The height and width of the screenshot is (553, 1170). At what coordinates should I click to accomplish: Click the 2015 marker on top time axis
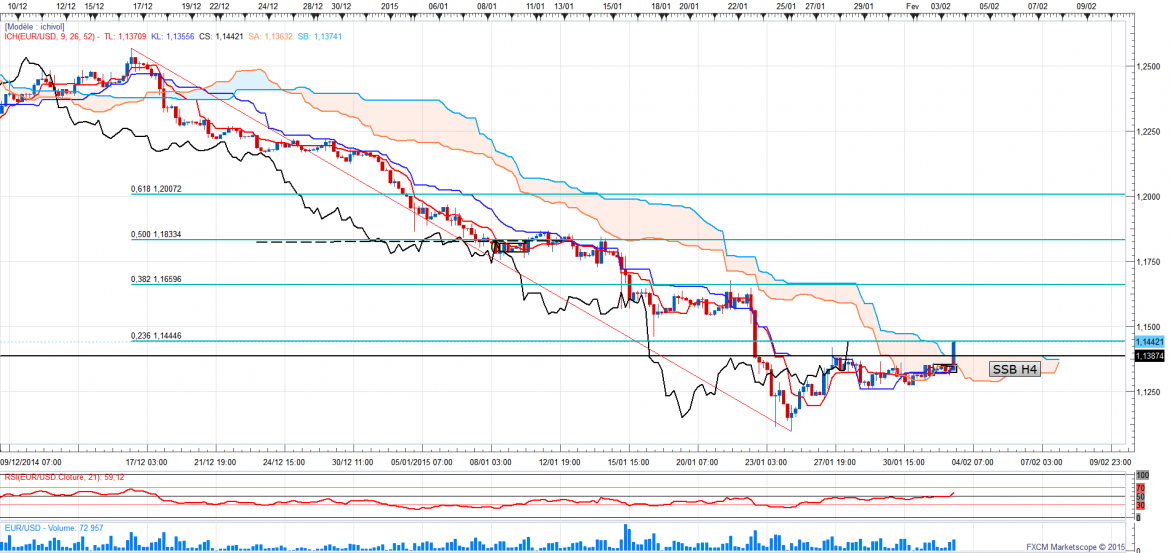point(391,6)
